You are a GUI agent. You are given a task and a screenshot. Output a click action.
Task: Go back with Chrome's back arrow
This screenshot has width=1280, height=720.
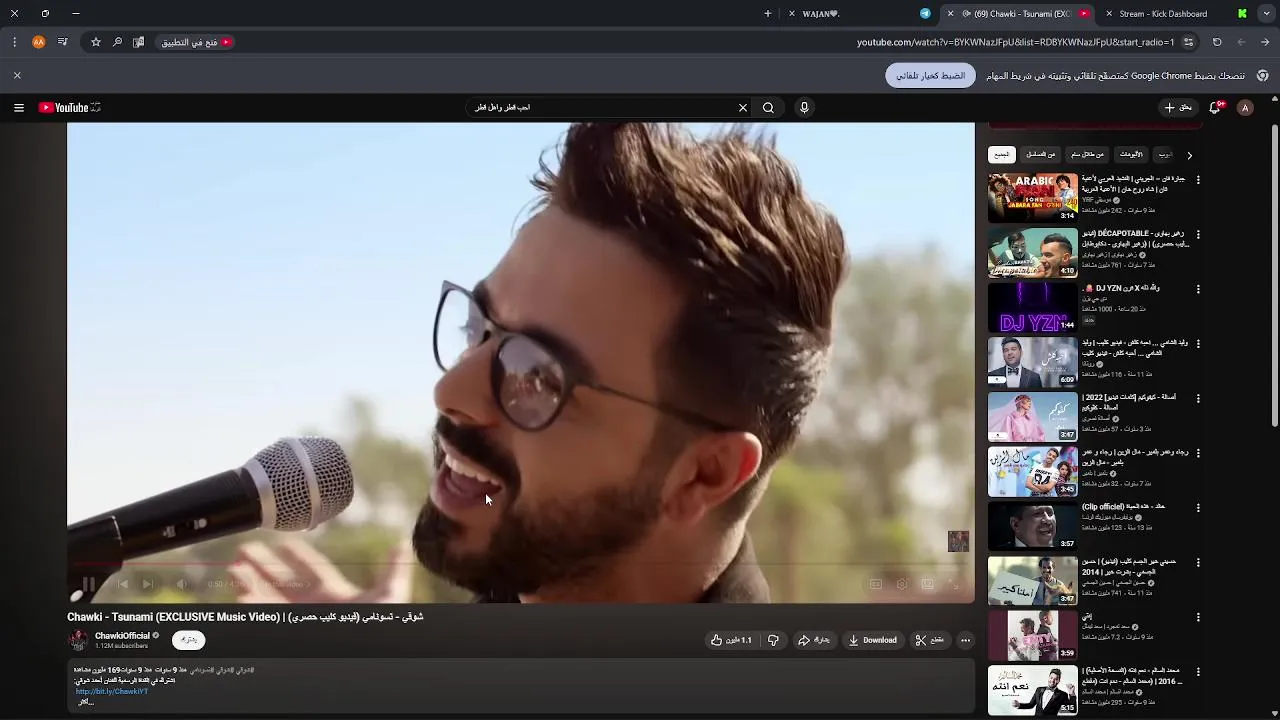pos(1265,42)
